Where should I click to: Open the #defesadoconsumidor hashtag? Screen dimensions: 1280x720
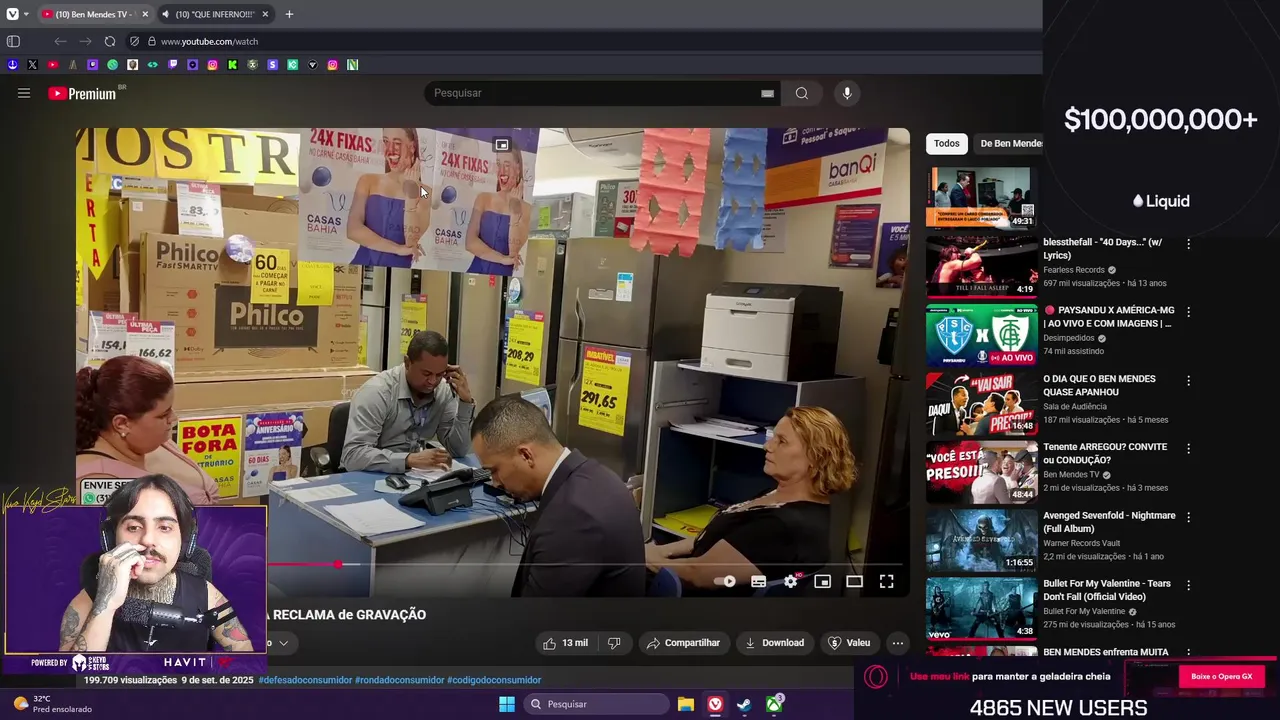click(x=305, y=680)
